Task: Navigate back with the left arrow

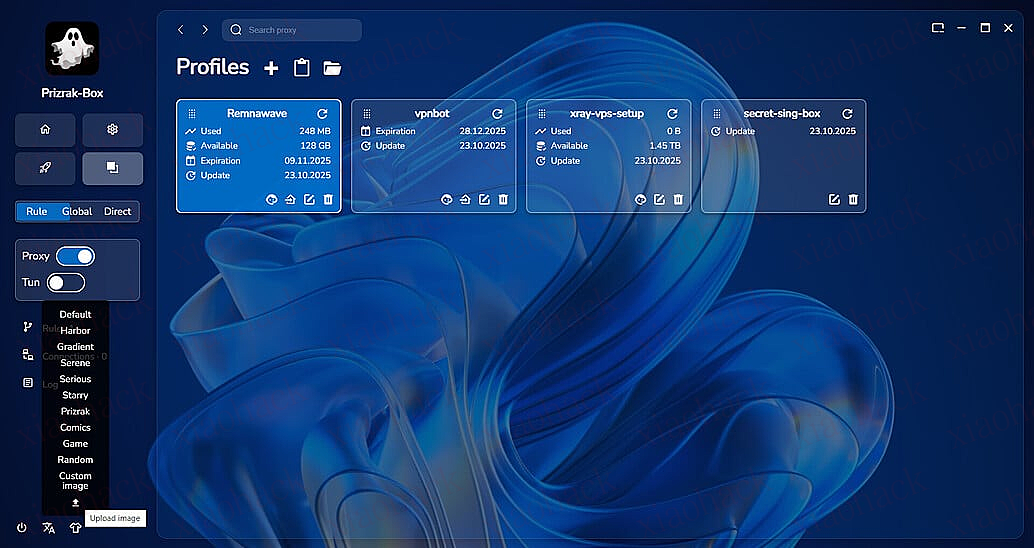Action: click(x=181, y=30)
